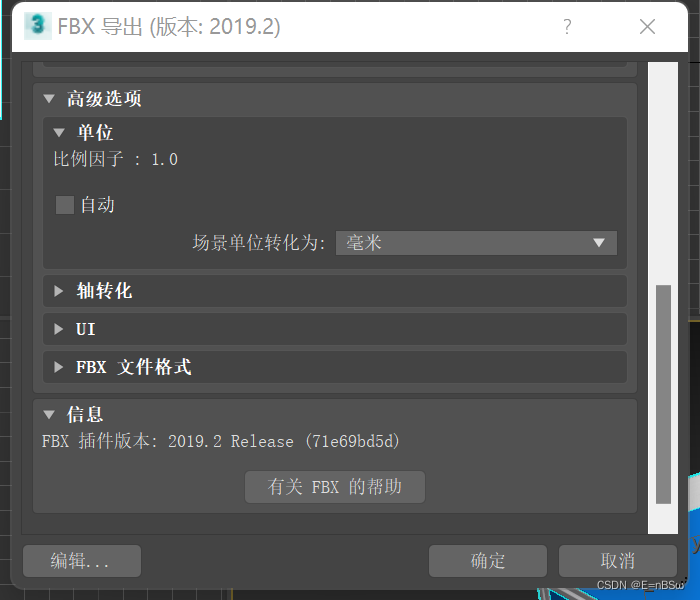
Task: Open the 场景单位转化为 units dropdown
Action: coord(476,243)
